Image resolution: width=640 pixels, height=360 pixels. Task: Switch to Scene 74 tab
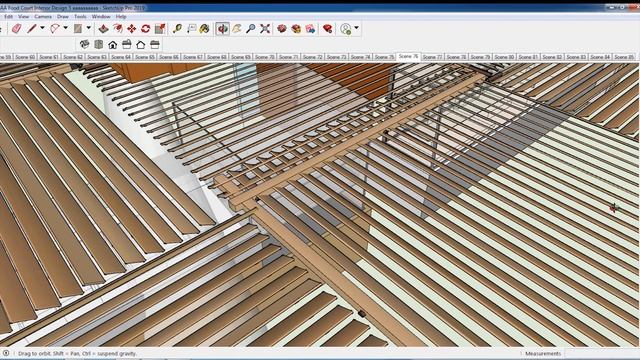coord(360,57)
